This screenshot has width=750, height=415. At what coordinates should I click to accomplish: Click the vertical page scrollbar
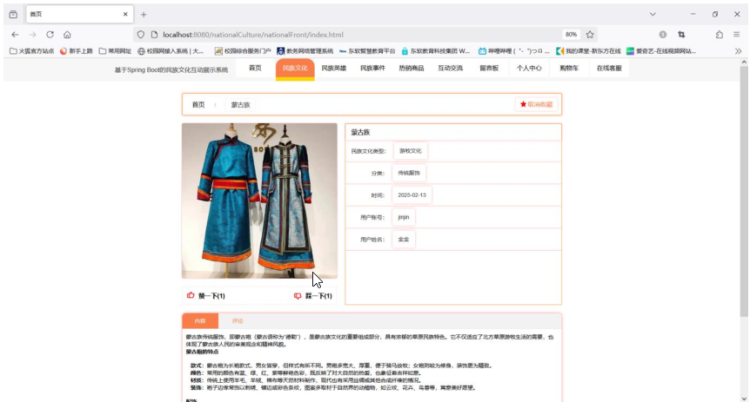click(743, 191)
